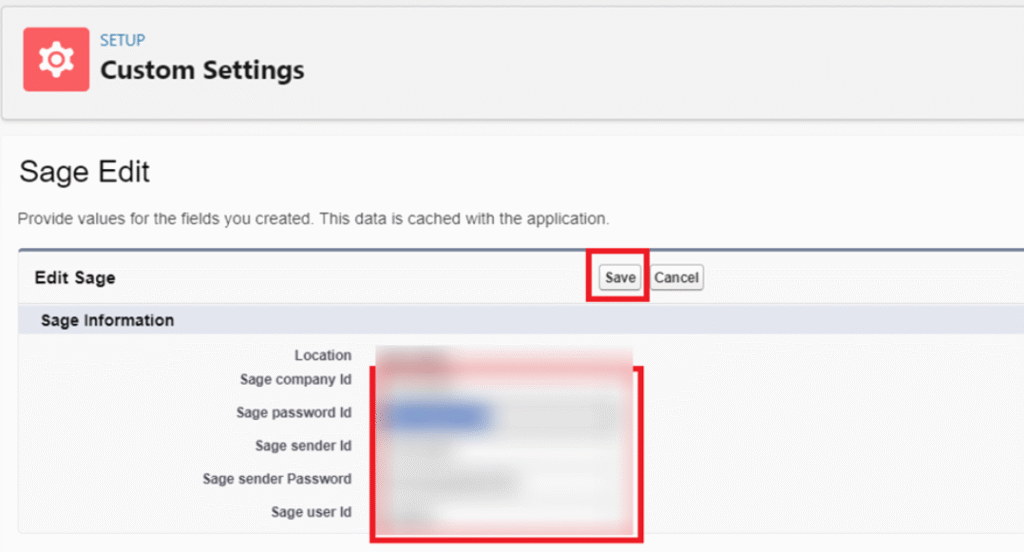This screenshot has height=552, width=1024.
Task: Click the Custom Settings page title
Action: point(202,71)
